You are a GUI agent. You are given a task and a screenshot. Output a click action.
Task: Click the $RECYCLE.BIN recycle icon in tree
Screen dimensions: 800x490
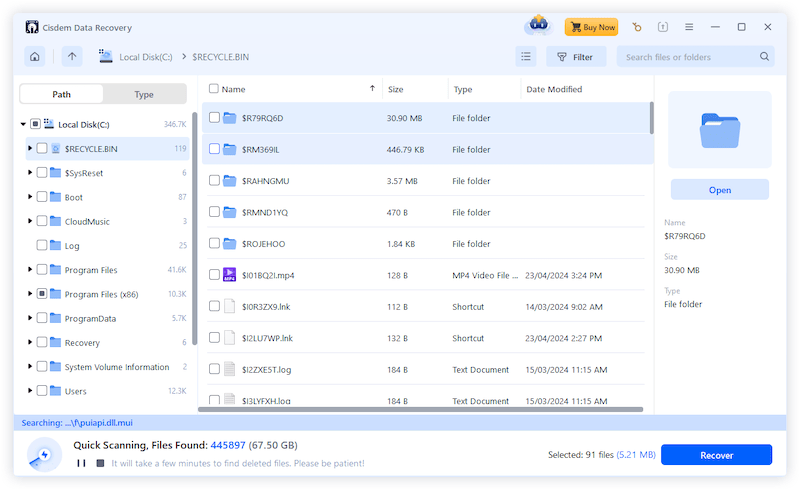(x=56, y=149)
